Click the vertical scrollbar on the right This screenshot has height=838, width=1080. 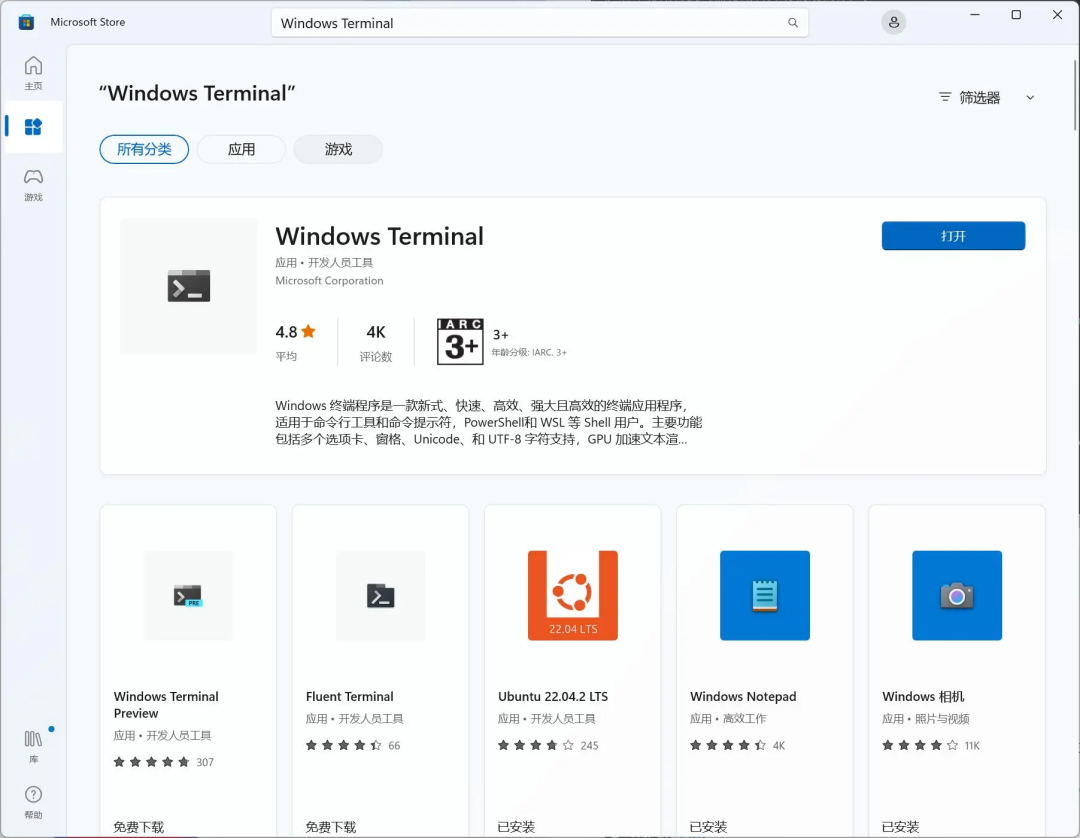(1075, 95)
